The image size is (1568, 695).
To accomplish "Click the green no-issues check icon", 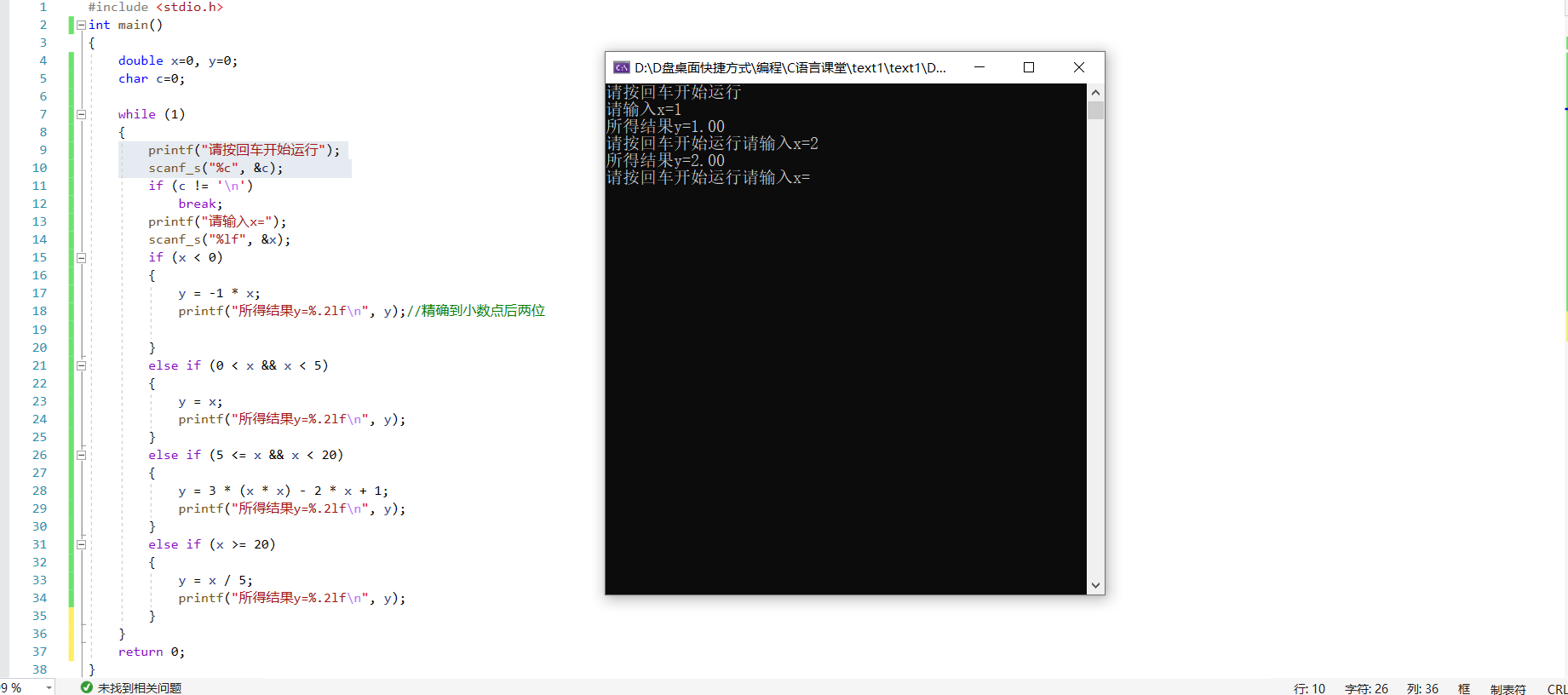I will point(86,687).
